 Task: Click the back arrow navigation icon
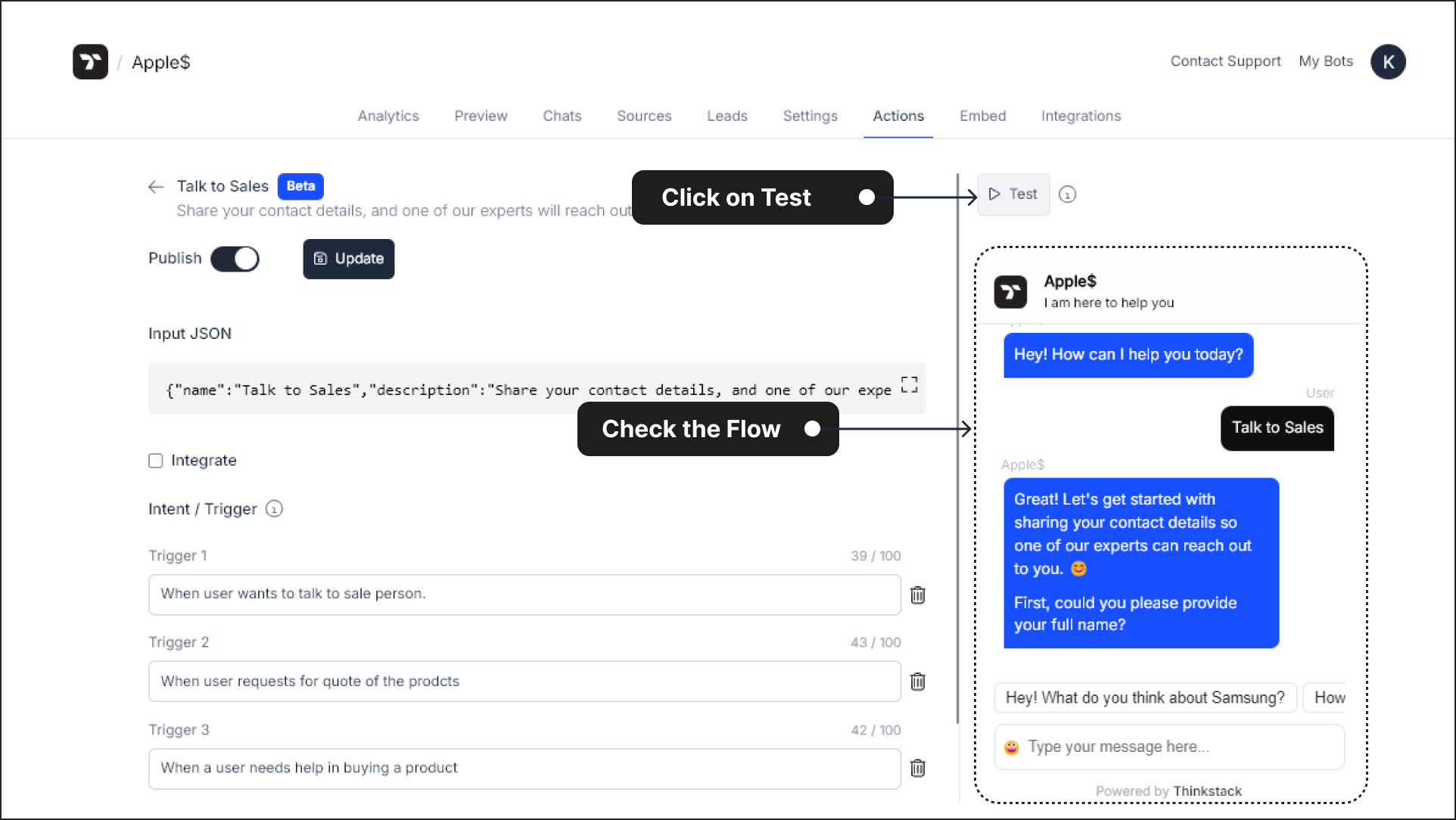pyautogui.click(x=156, y=186)
